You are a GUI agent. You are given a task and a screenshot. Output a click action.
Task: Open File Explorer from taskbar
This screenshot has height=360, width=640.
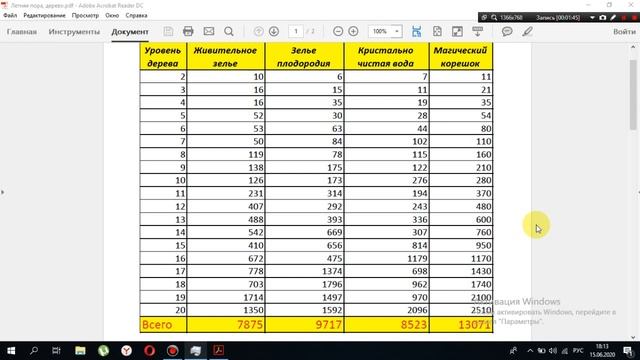click(x=80, y=351)
